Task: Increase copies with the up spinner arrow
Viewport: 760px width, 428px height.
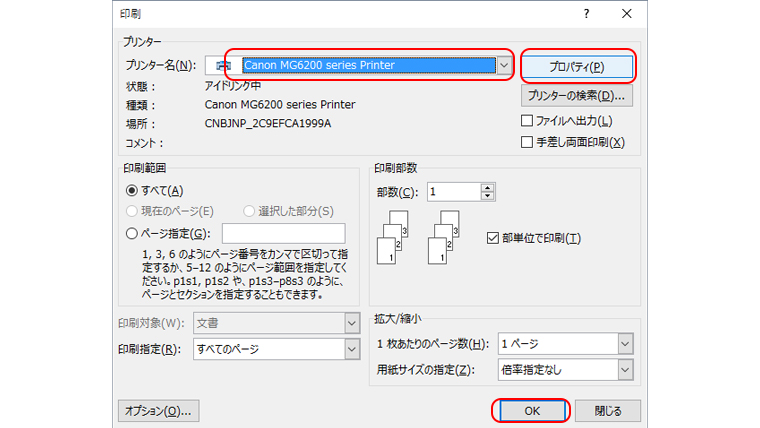Action: [487, 186]
